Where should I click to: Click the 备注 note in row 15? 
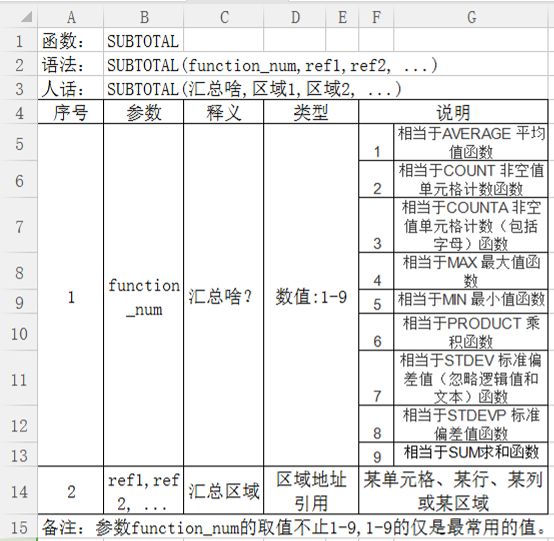click(294, 528)
